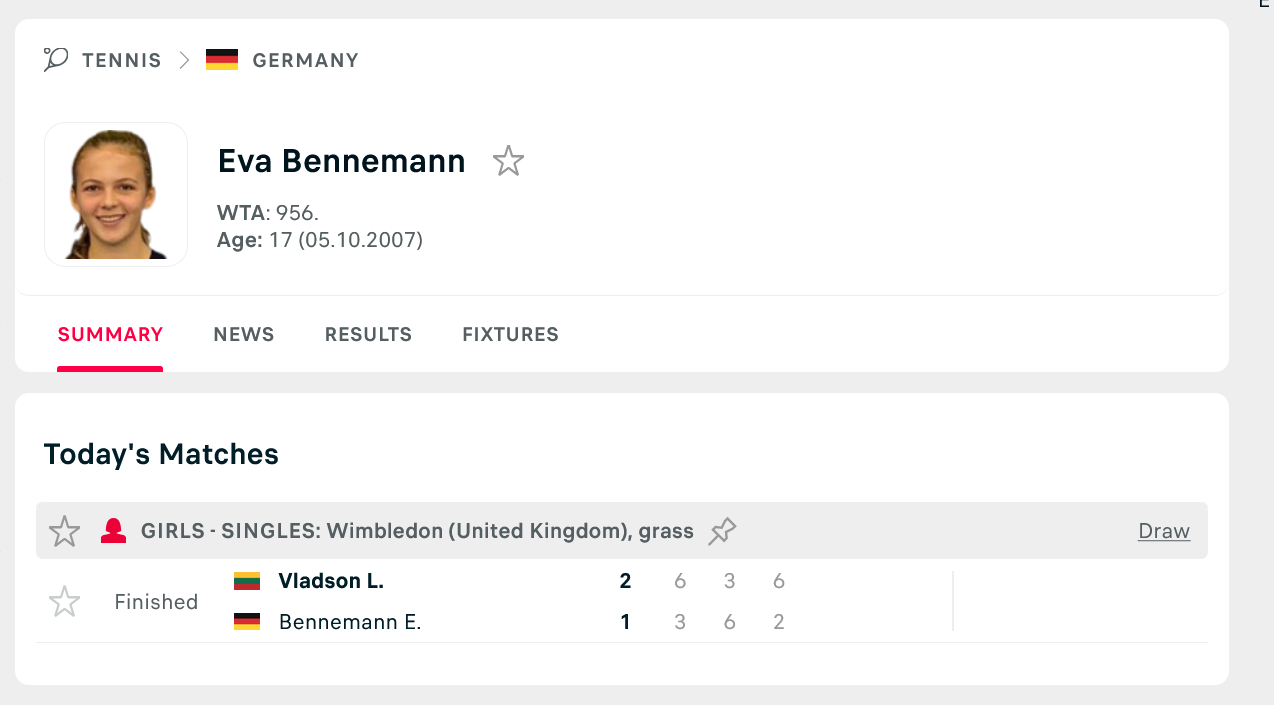Viewport: 1274px width, 705px height.
Task: Switch to the NEWS tab
Action: (244, 335)
